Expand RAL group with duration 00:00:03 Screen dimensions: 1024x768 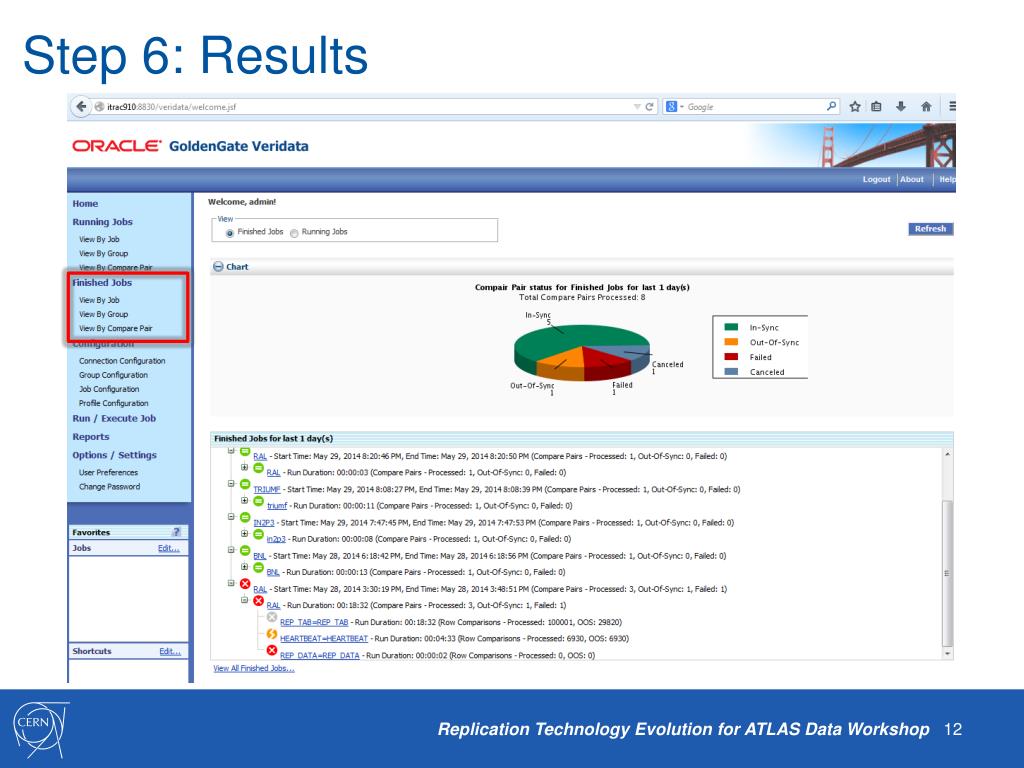pyautogui.click(x=244, y=468)
